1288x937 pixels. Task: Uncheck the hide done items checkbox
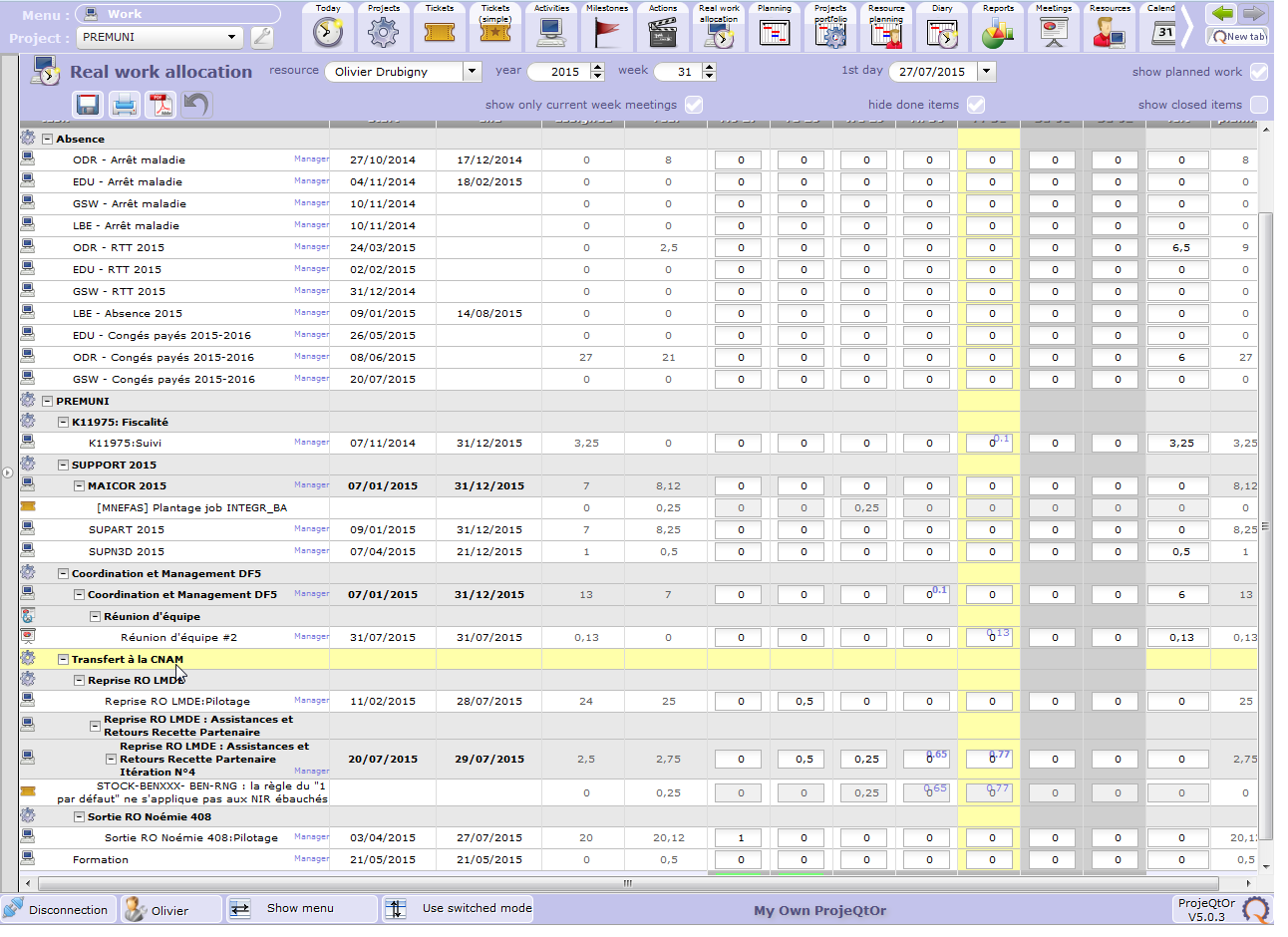976,105
